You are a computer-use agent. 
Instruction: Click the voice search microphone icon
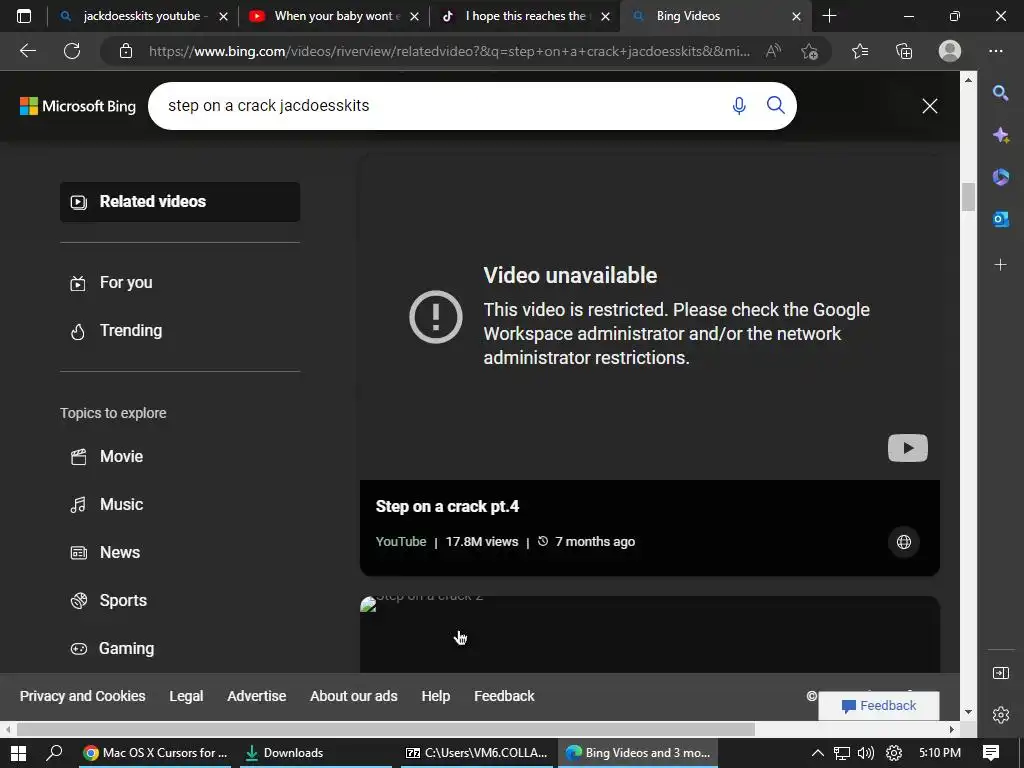tap(739, 105)
